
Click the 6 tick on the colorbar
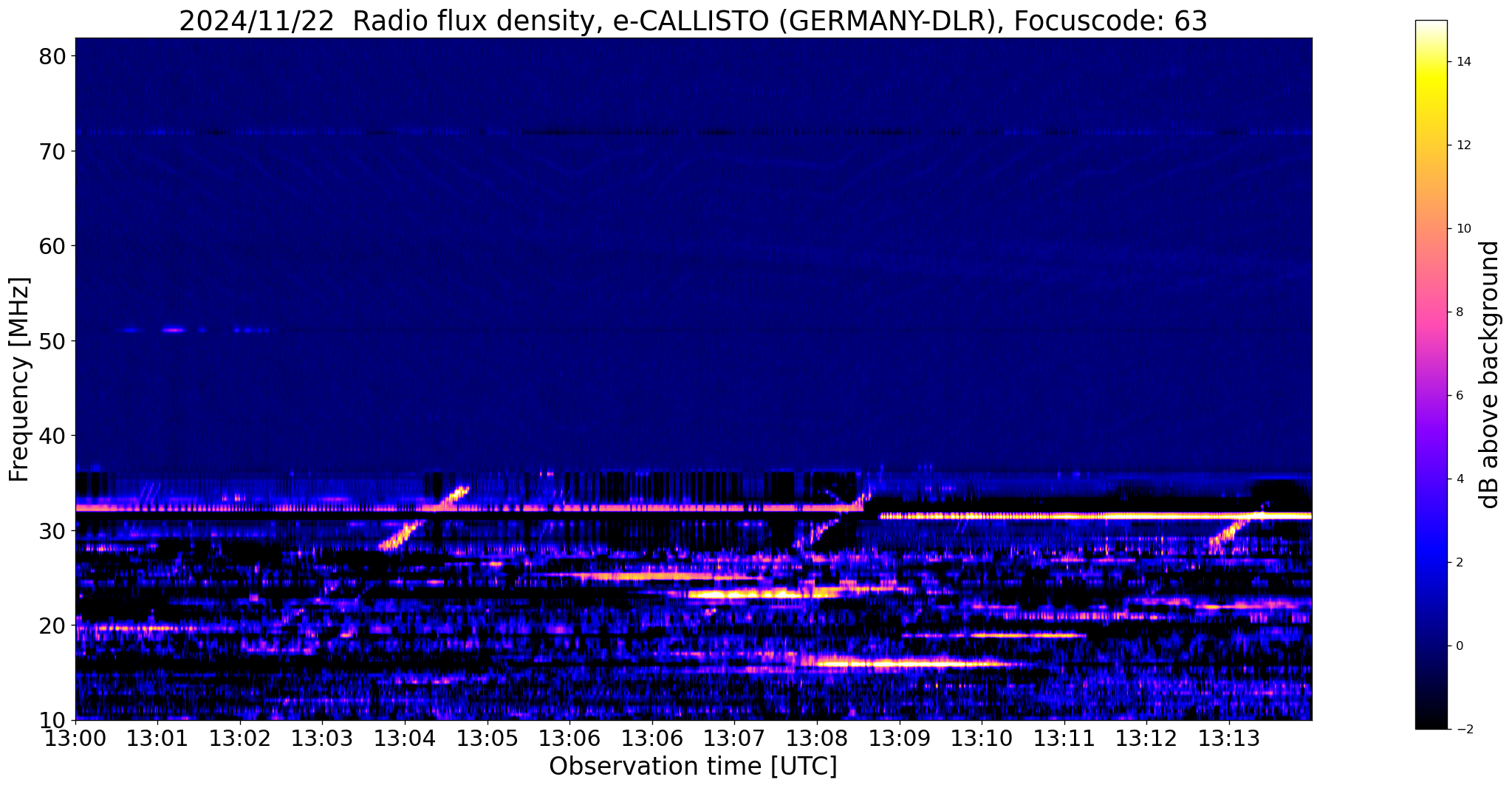coord(1459,396)
